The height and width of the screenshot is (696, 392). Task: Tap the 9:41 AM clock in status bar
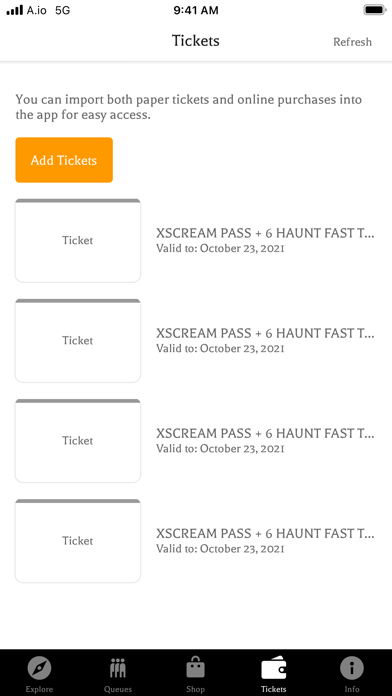click(x=196, y=10)
